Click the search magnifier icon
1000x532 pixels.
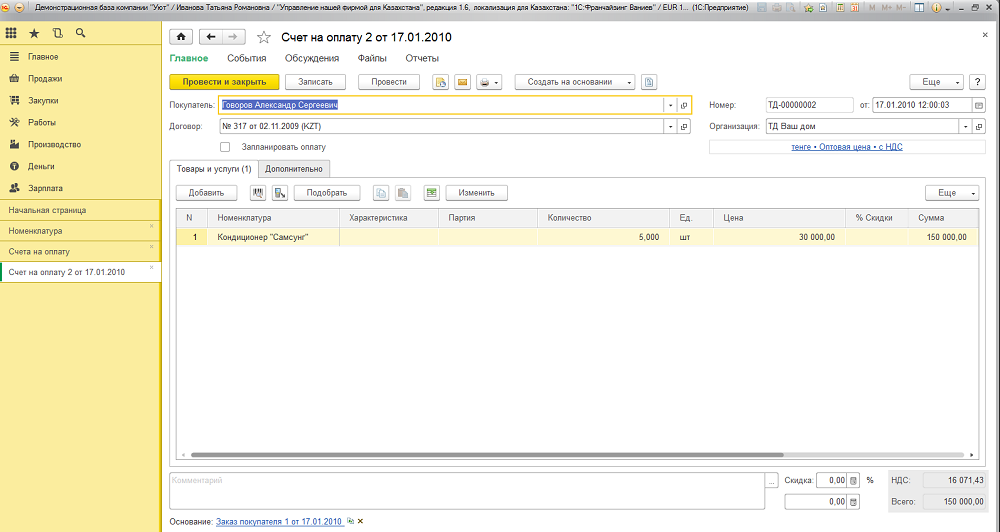click(x=80, y=33)
